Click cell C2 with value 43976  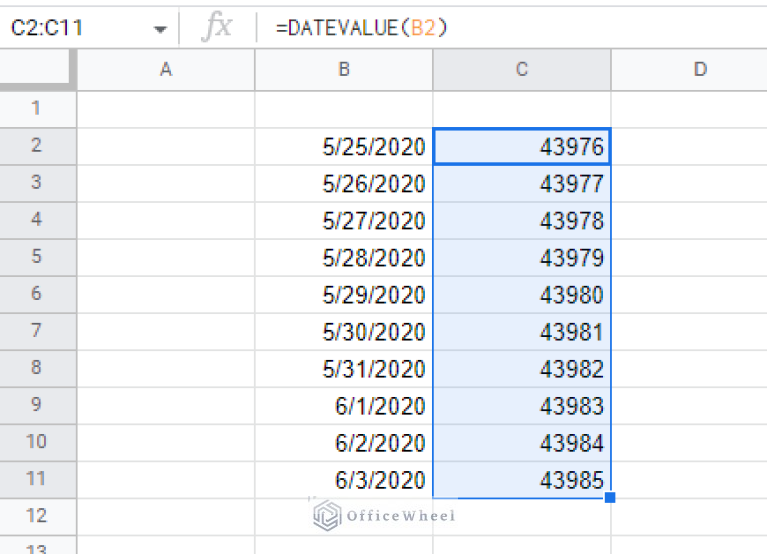pyautogui.click(x=522, y=147)
